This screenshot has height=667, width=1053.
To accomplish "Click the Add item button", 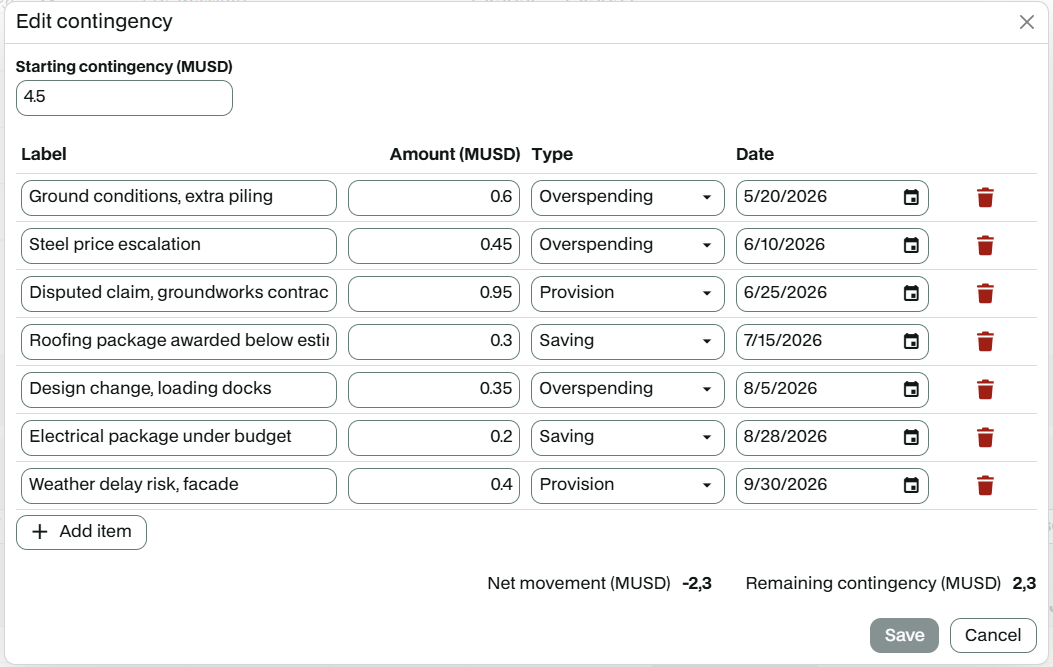I will 81,532.
